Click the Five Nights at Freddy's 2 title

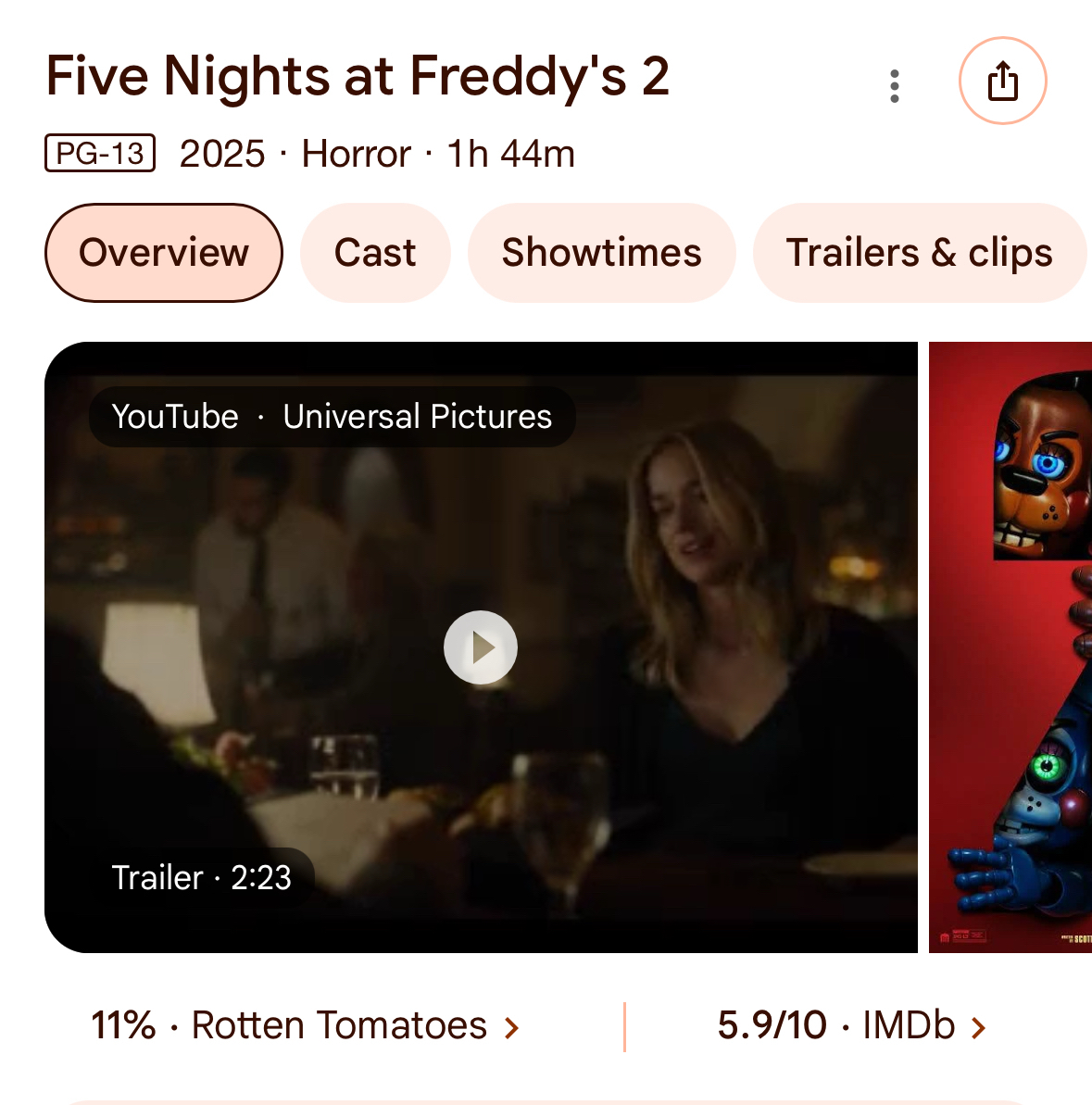pos(358,76)
